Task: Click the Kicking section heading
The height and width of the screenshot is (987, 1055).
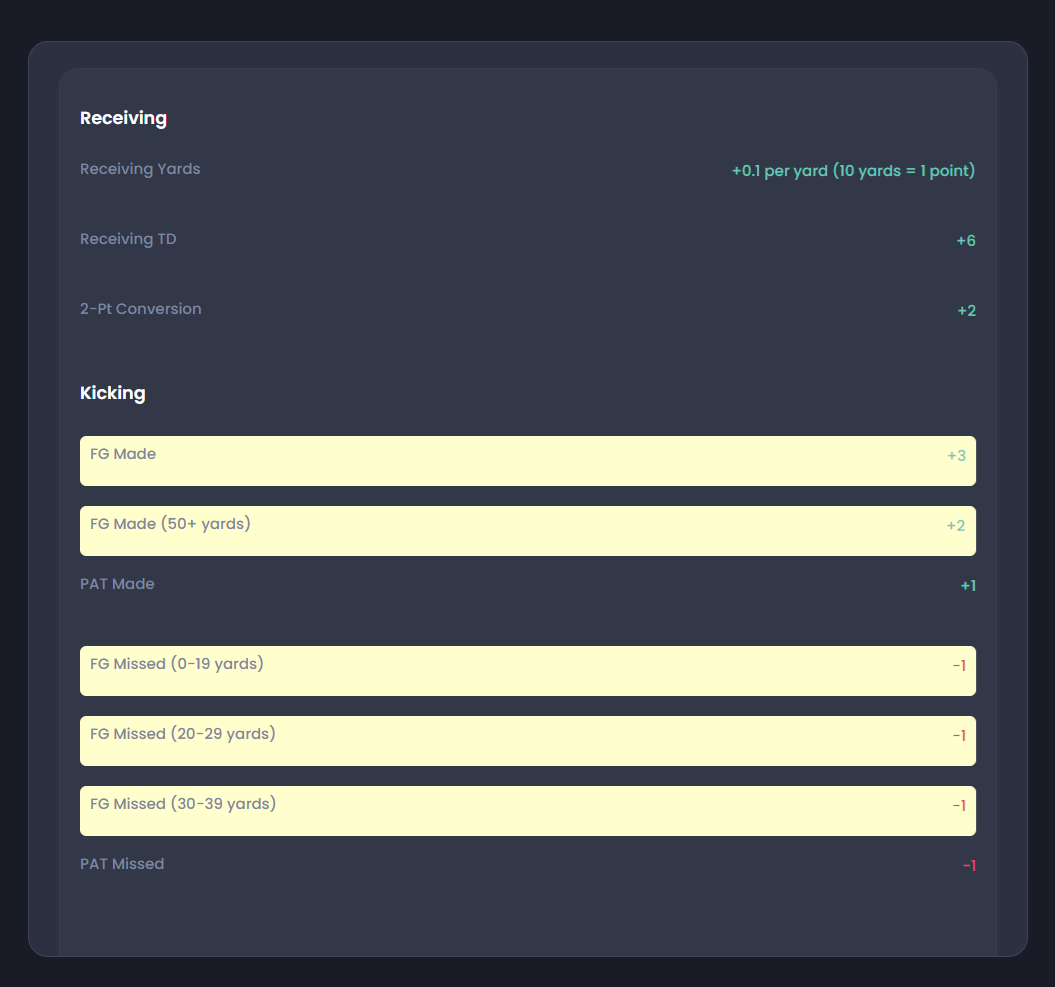Action: (x=112, y=393)
